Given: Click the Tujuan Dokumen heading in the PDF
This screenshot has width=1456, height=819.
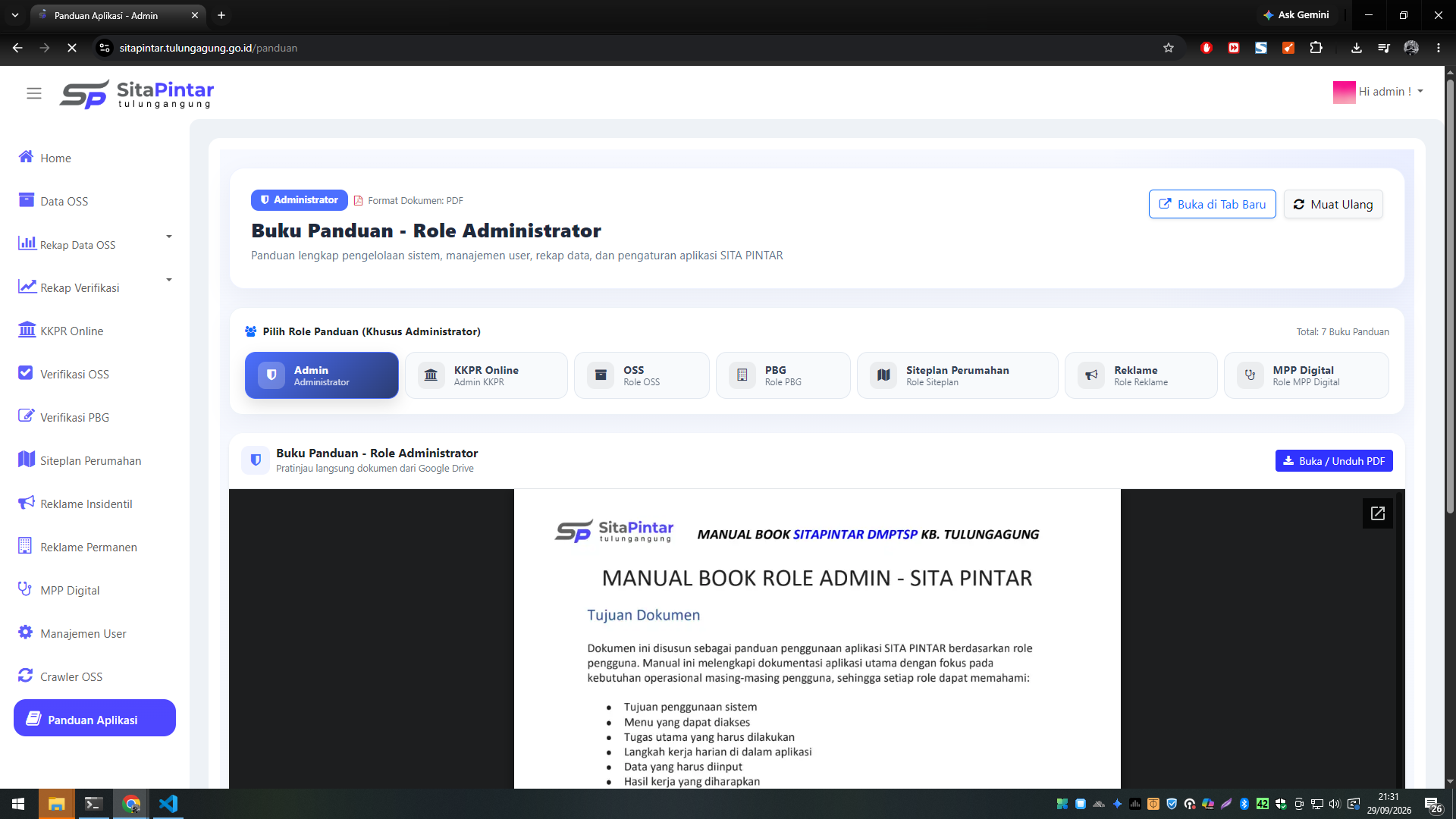Looking at the screenshot, I should (x=643, y=615).
